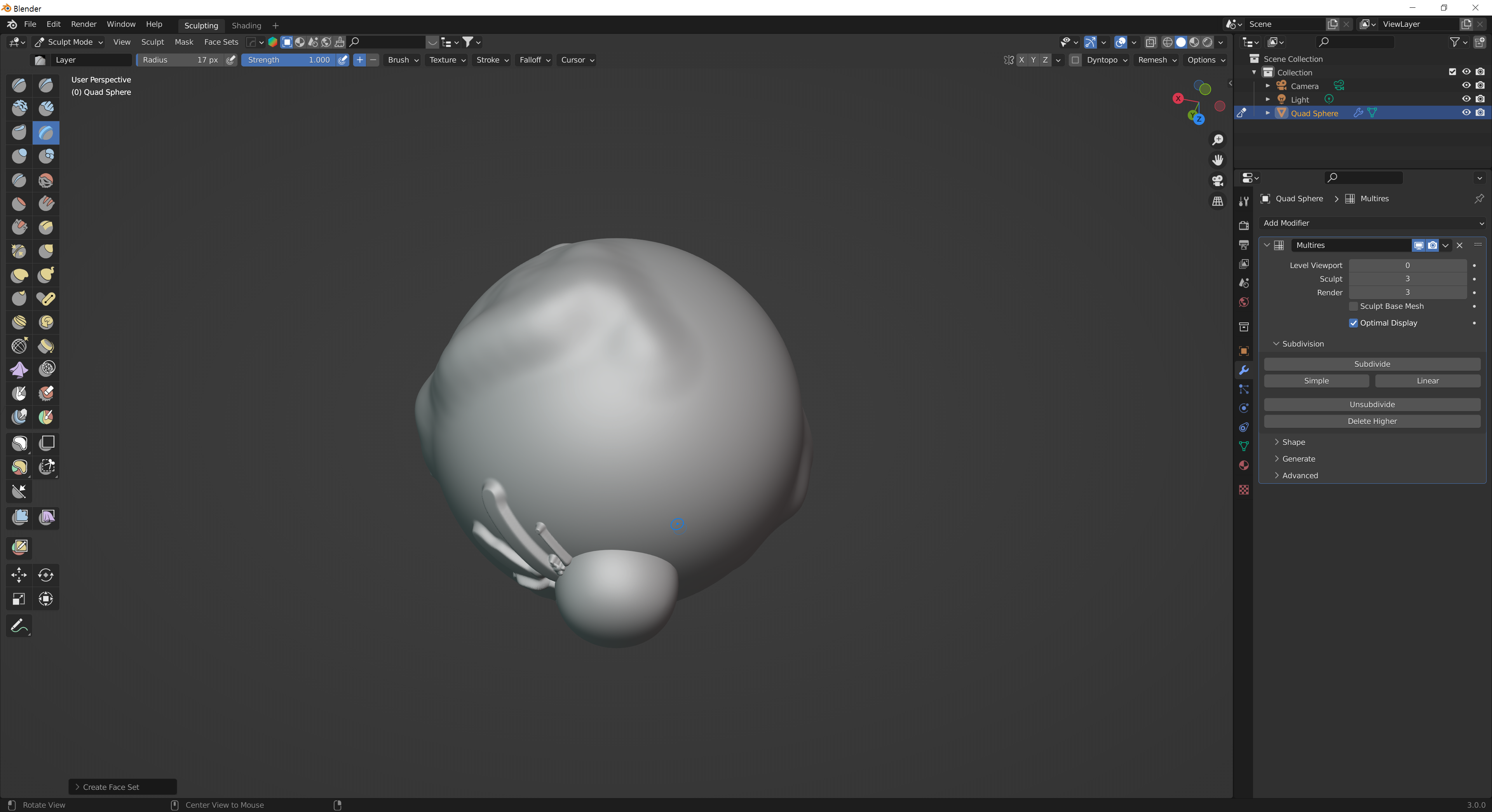The image size is (1492, 812).
Task: Open the Material properties tab icon
Action: coord(1243,466)
